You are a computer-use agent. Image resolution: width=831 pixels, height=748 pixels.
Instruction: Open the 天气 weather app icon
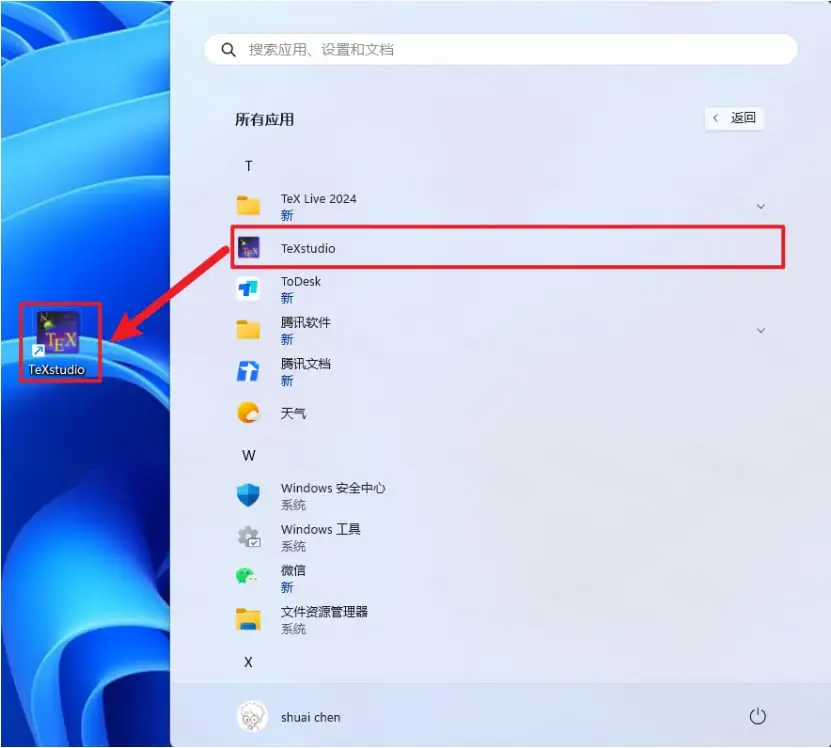(x=248, y=413)
